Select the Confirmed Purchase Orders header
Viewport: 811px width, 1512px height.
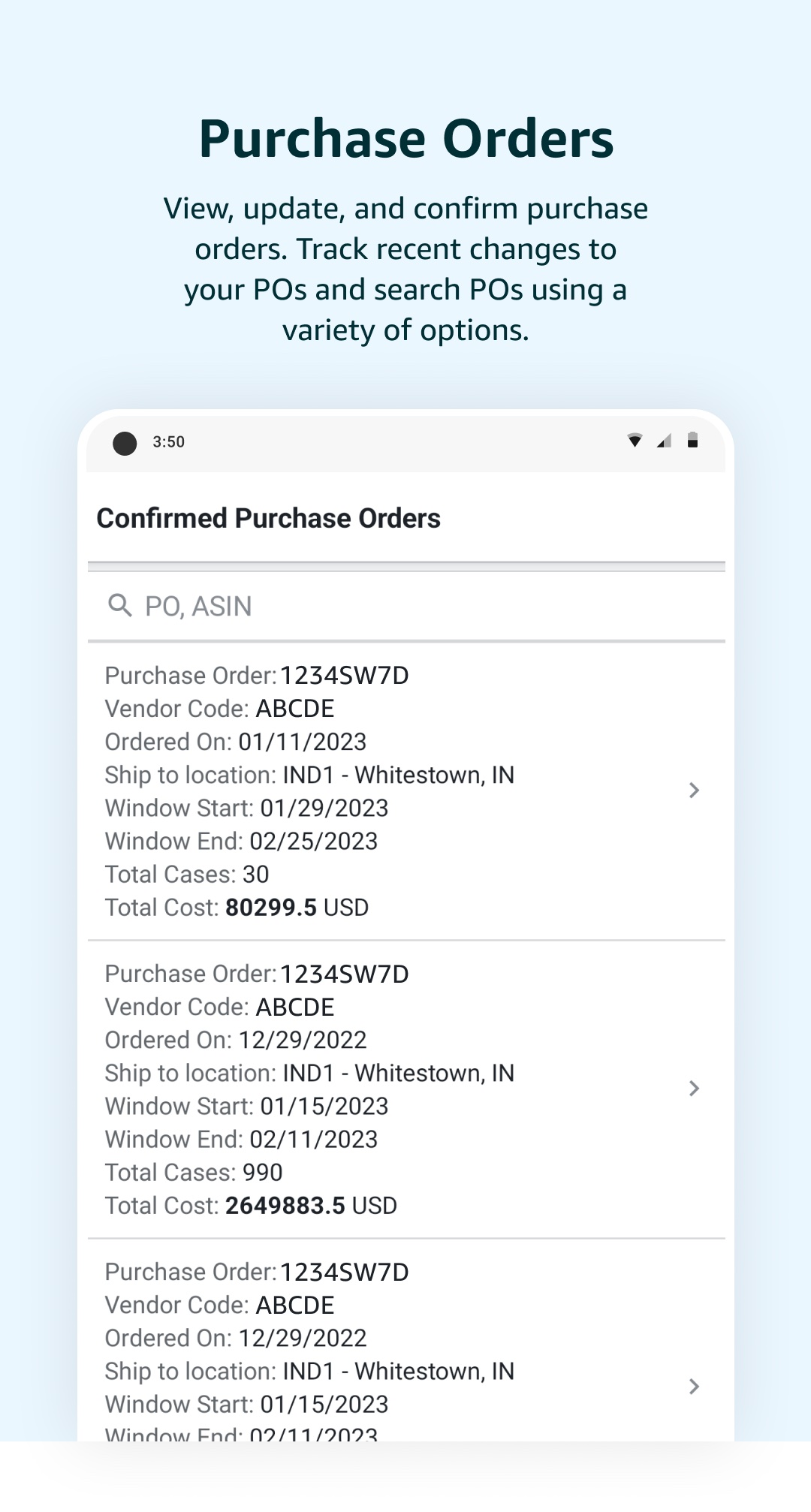(269, 518)
